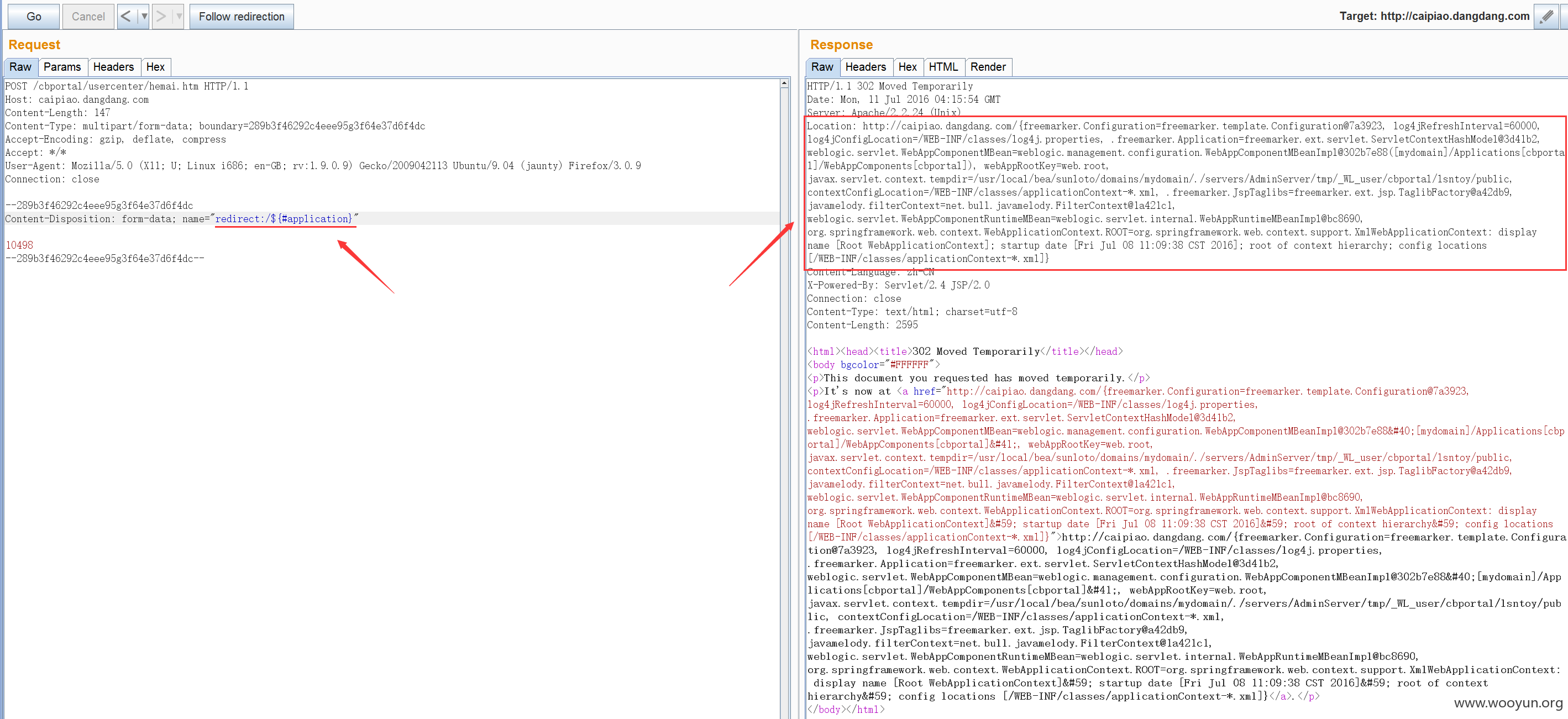Click the <html><head><title>302 Moved Temporarily line
Screen dimensions: 1568x719
point(965,351)
